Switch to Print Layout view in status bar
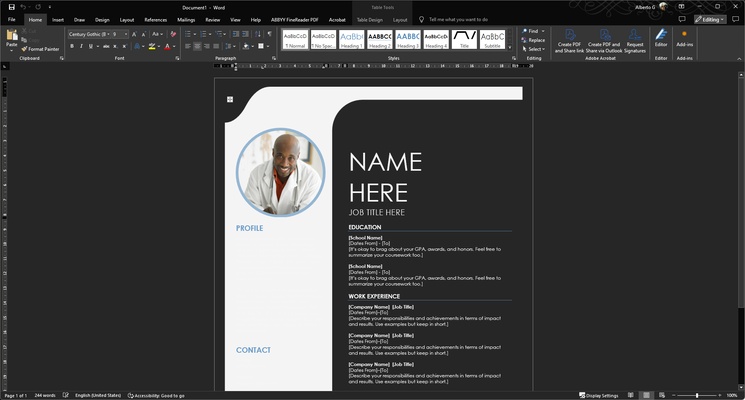Viewport: 745px width, 400px height. [x=646, y=395]
